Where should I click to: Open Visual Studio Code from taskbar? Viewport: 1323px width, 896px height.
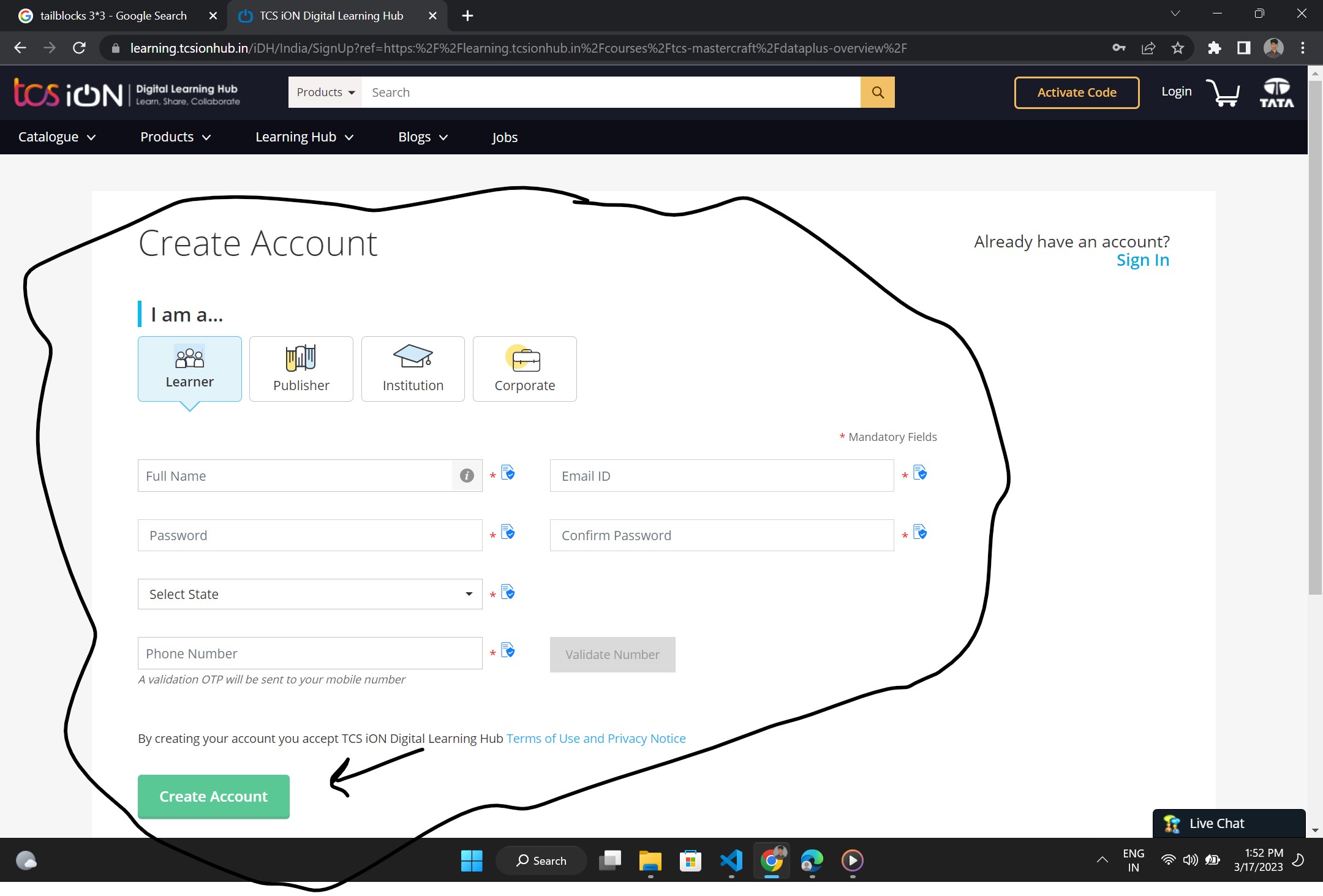[x=731, y=860]
